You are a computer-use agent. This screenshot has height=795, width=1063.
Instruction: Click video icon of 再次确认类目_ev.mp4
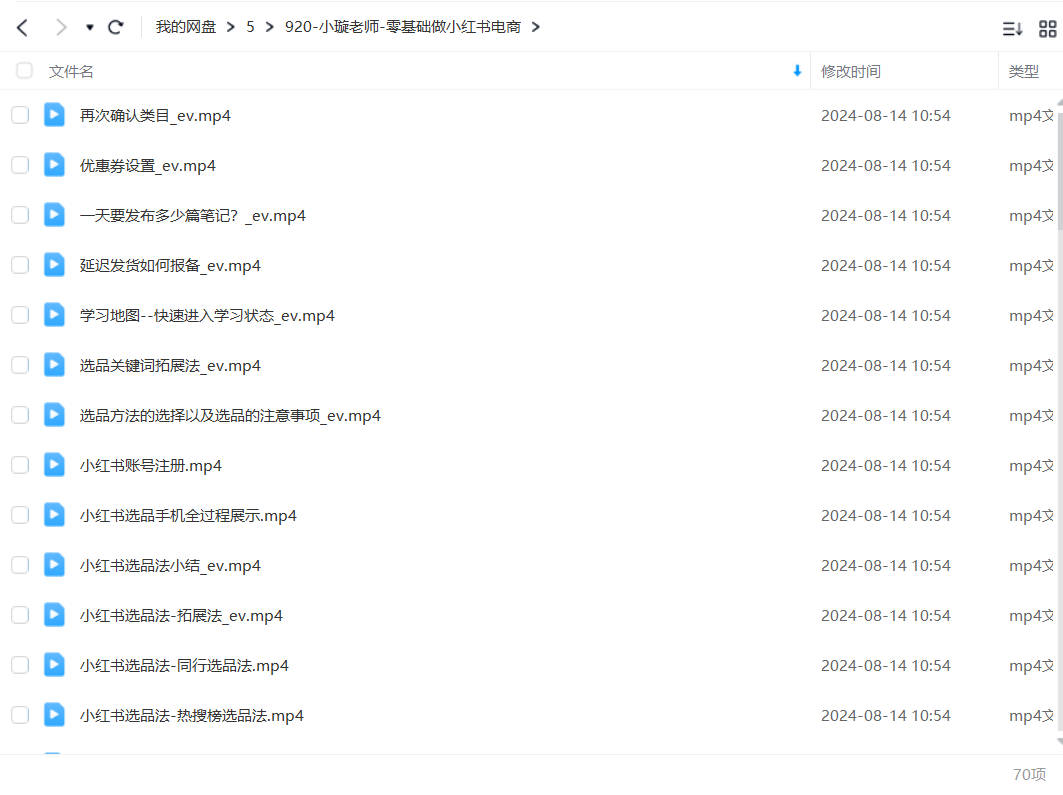(x=54, y=115)
